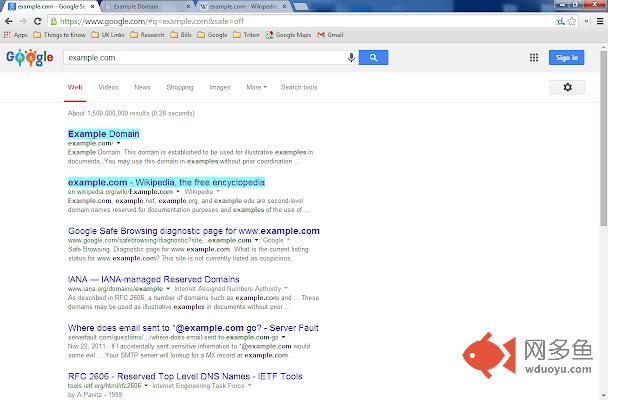This screenshot has height=400, width=640.
Task: Click the voice search microphone icon
Action: click(x=351, y=58)
